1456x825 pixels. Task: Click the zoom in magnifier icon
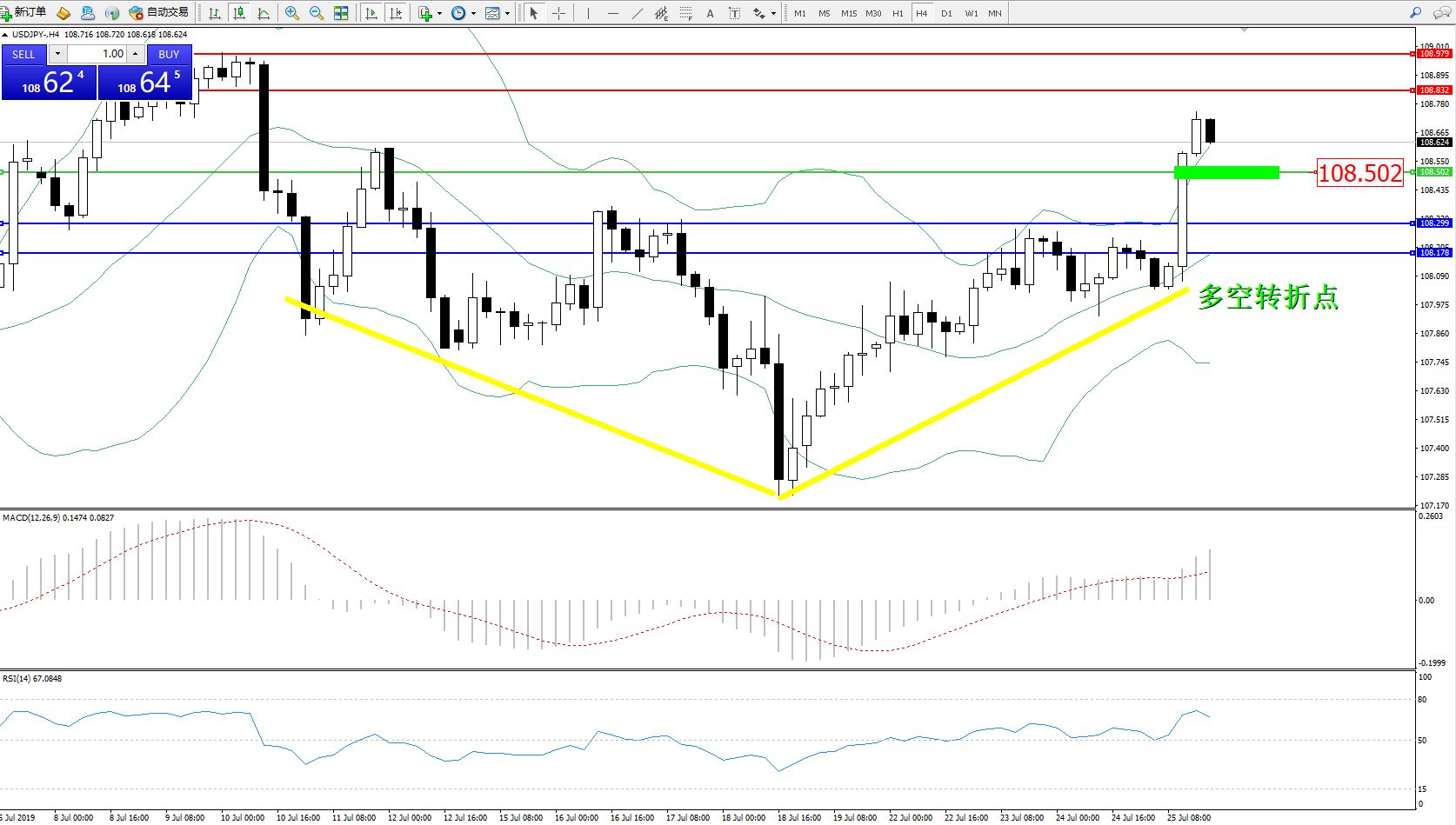click(x=292, y=13)
